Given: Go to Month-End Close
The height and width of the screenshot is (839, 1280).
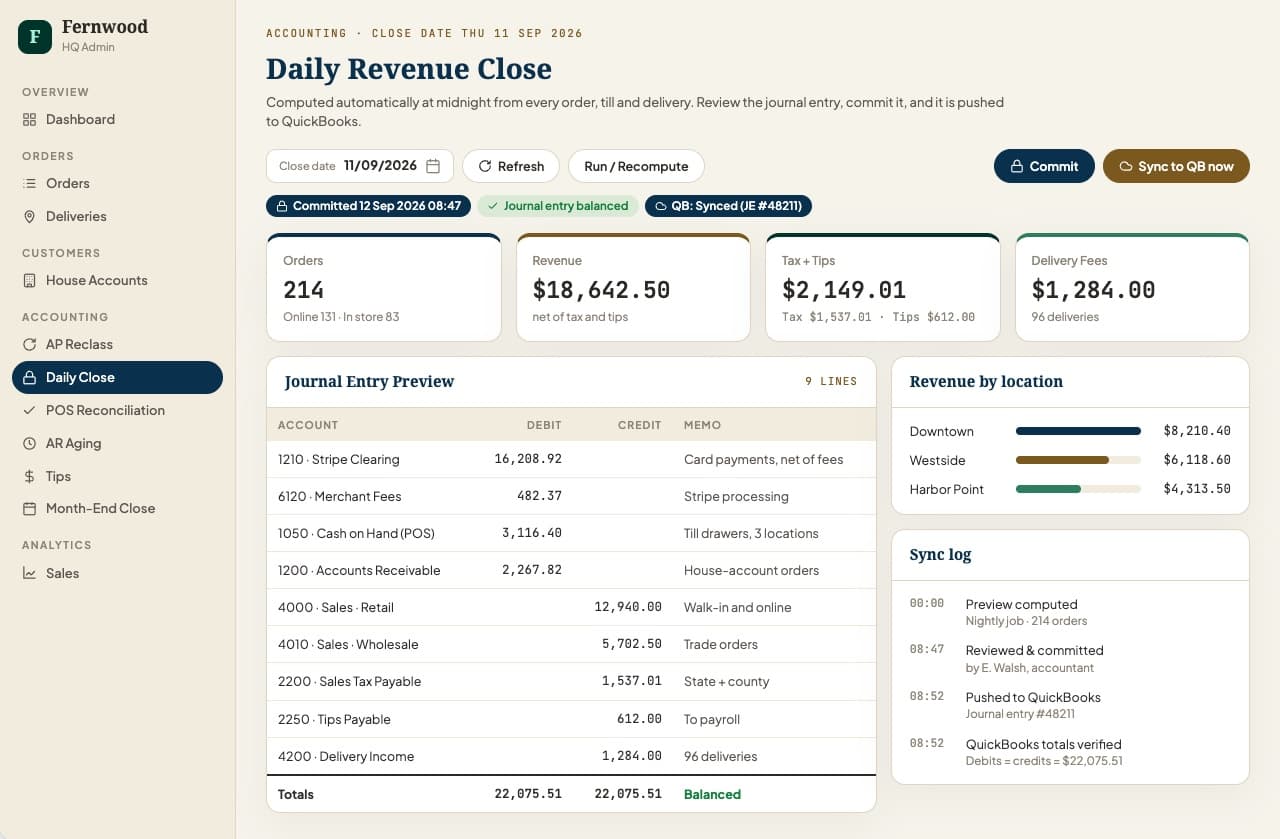Looking at the screenshot, I should 117,508.
